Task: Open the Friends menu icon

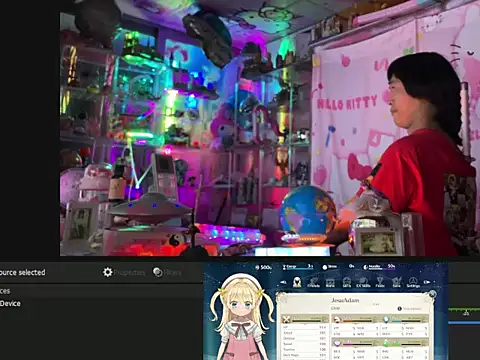Action: (x=313, y=283)
